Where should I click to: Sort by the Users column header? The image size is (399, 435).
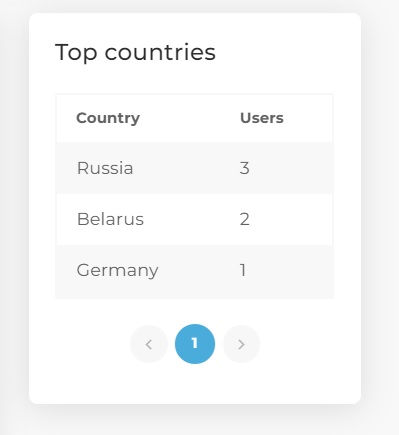(262, 118)
